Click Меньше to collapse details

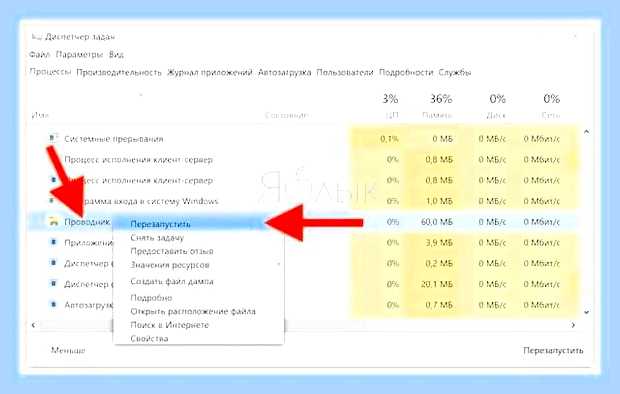tap(68, 350)
